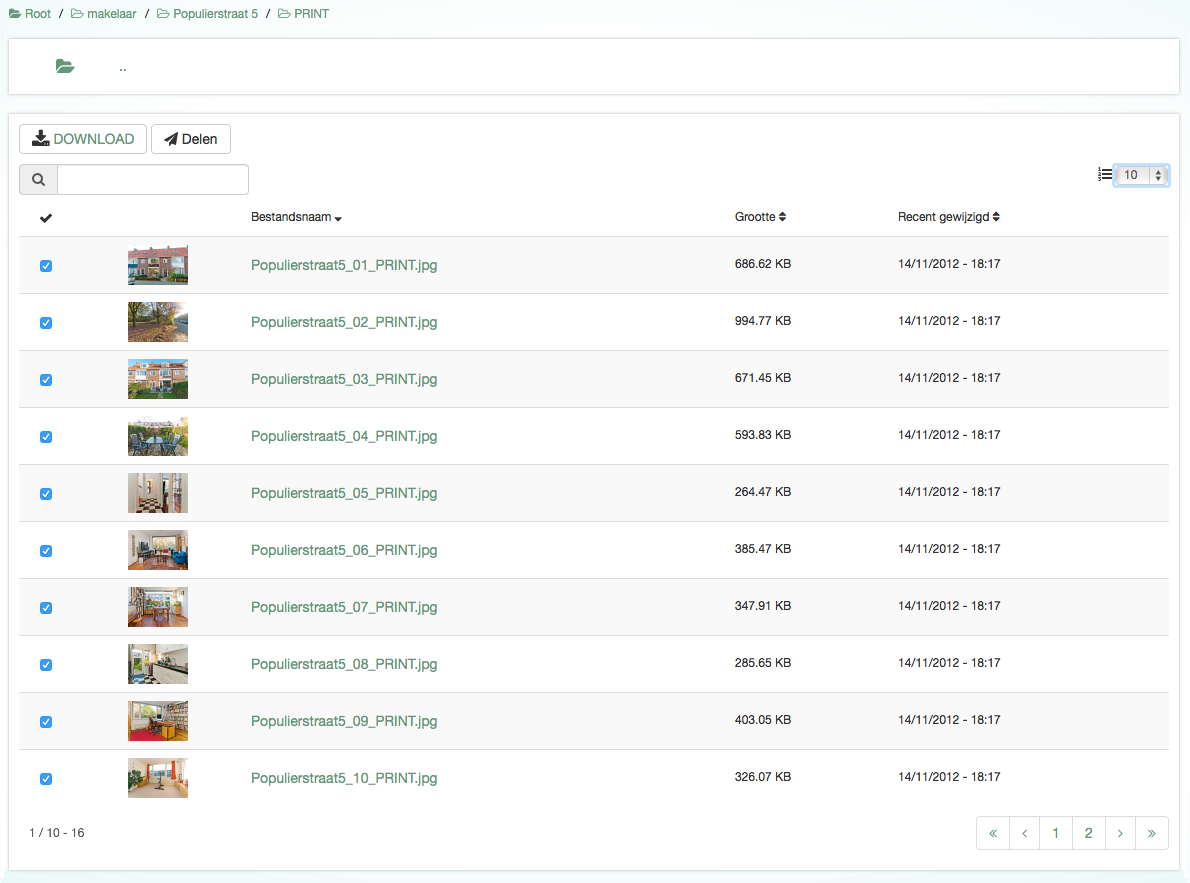Click the Delen share button
The width and height of the screenshot is (1190, 883).
click(191, 139)
